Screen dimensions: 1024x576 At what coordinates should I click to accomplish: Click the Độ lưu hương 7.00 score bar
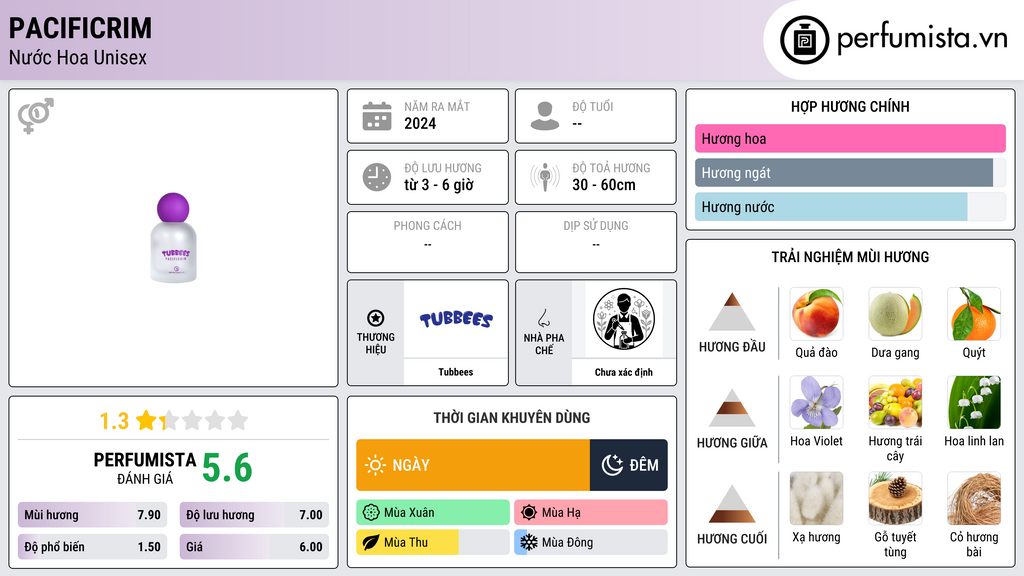tap(254, 515)
